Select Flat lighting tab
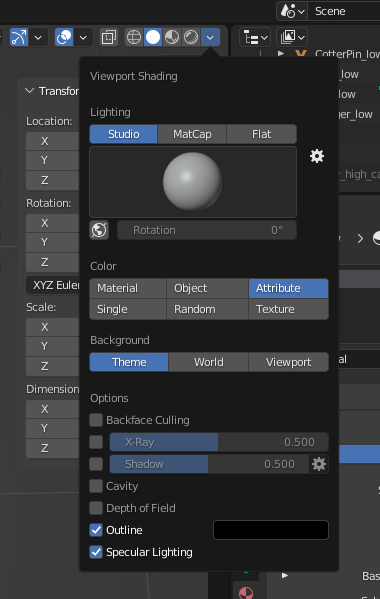 (262, 134)
